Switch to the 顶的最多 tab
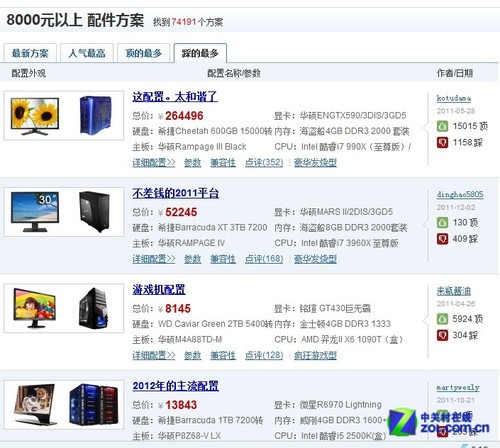 click(144, 53)
